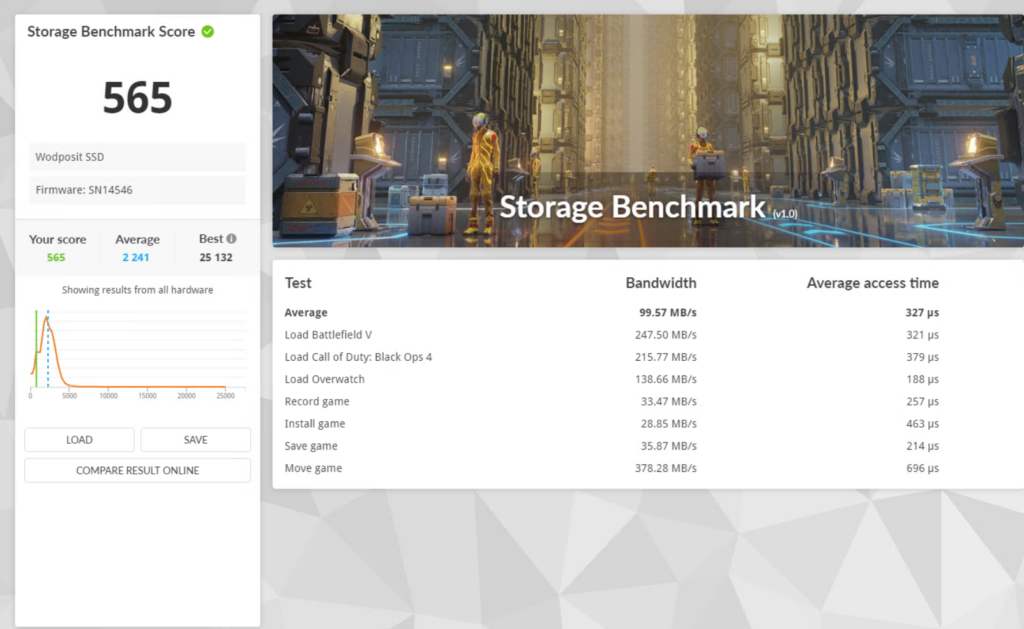Click the score distribution chart

tap(137, 352)
